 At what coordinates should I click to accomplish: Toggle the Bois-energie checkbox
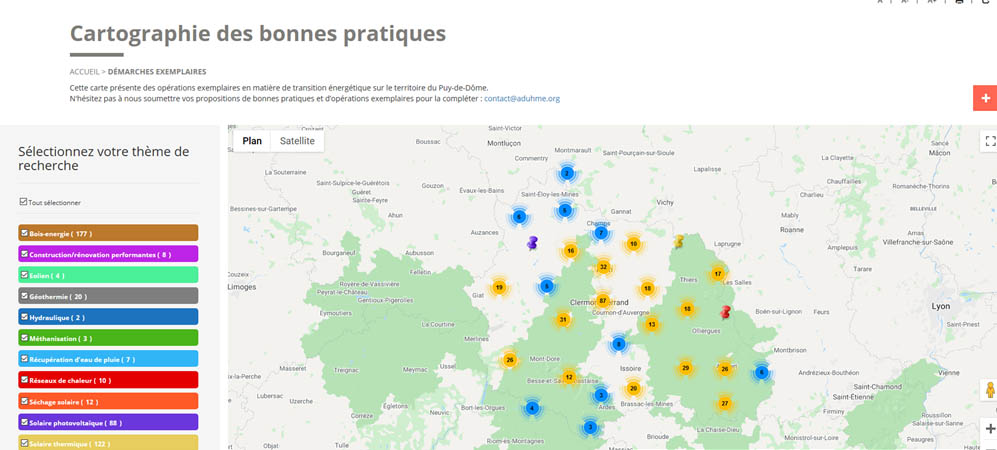click(x=24, y=233)
